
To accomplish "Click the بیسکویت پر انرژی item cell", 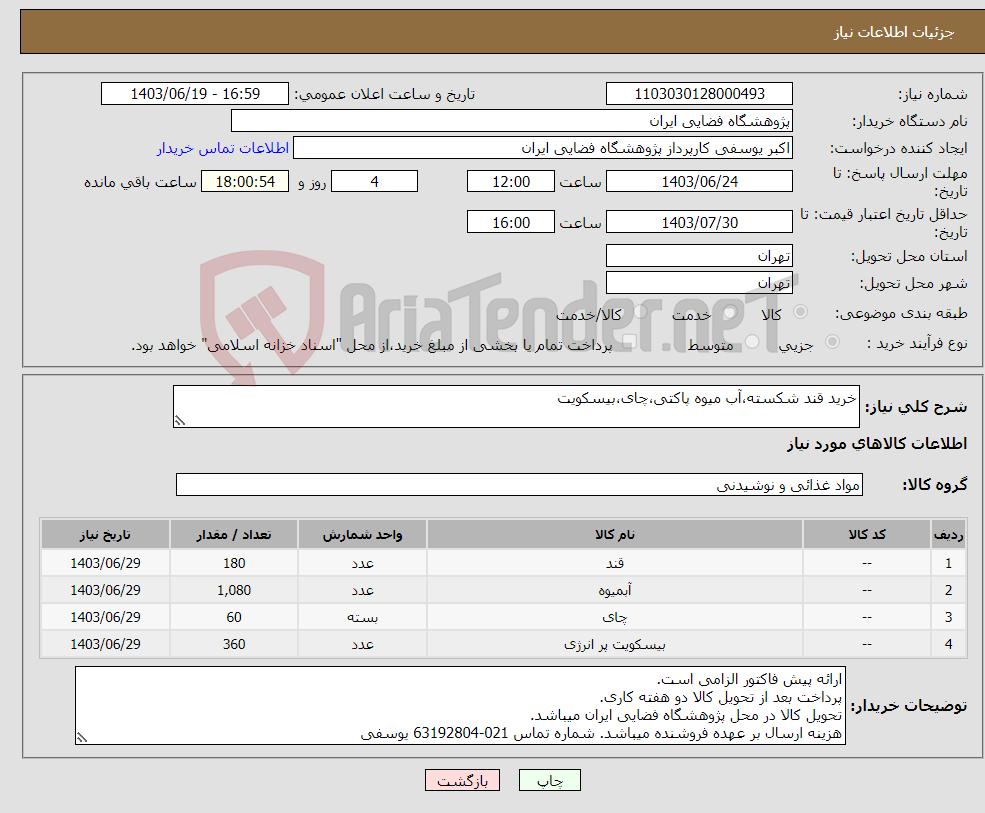I will [x=614, y=644].
